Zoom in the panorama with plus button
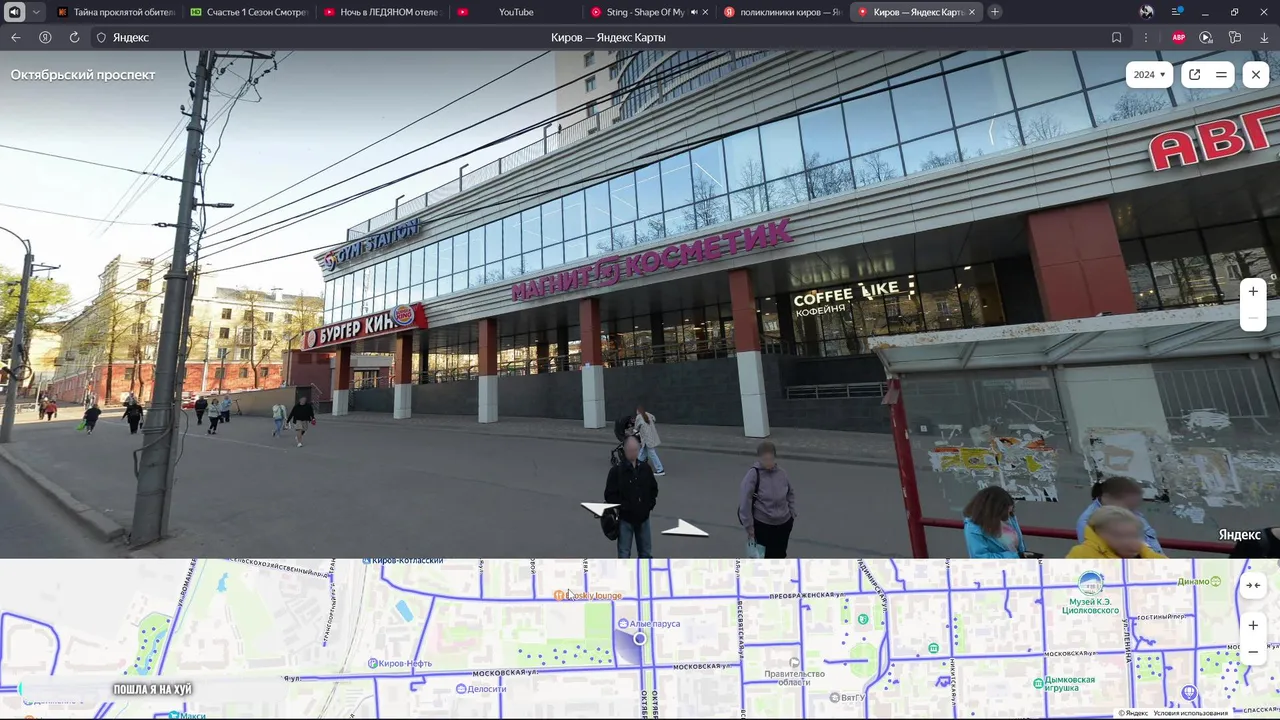This screenshot has width=1280, height=720. pyautogui.click(x=1253, y=291)
